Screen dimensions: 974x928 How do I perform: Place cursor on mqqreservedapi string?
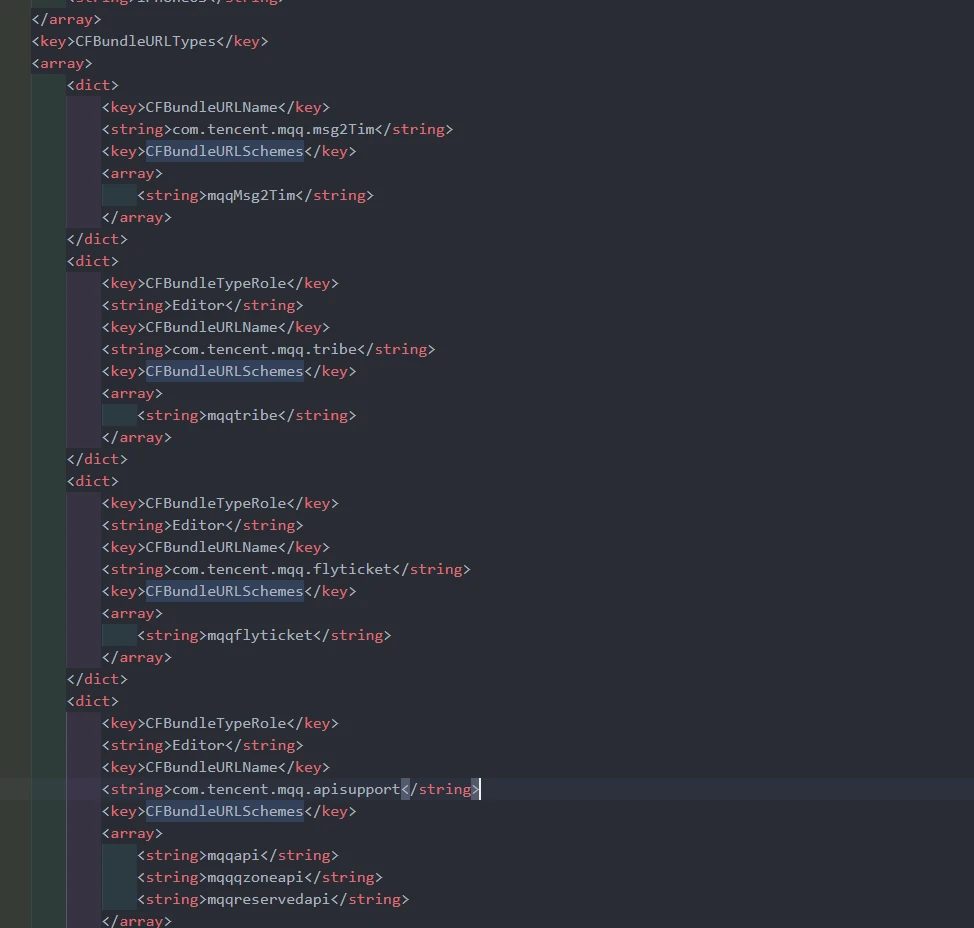click(267, 899)
